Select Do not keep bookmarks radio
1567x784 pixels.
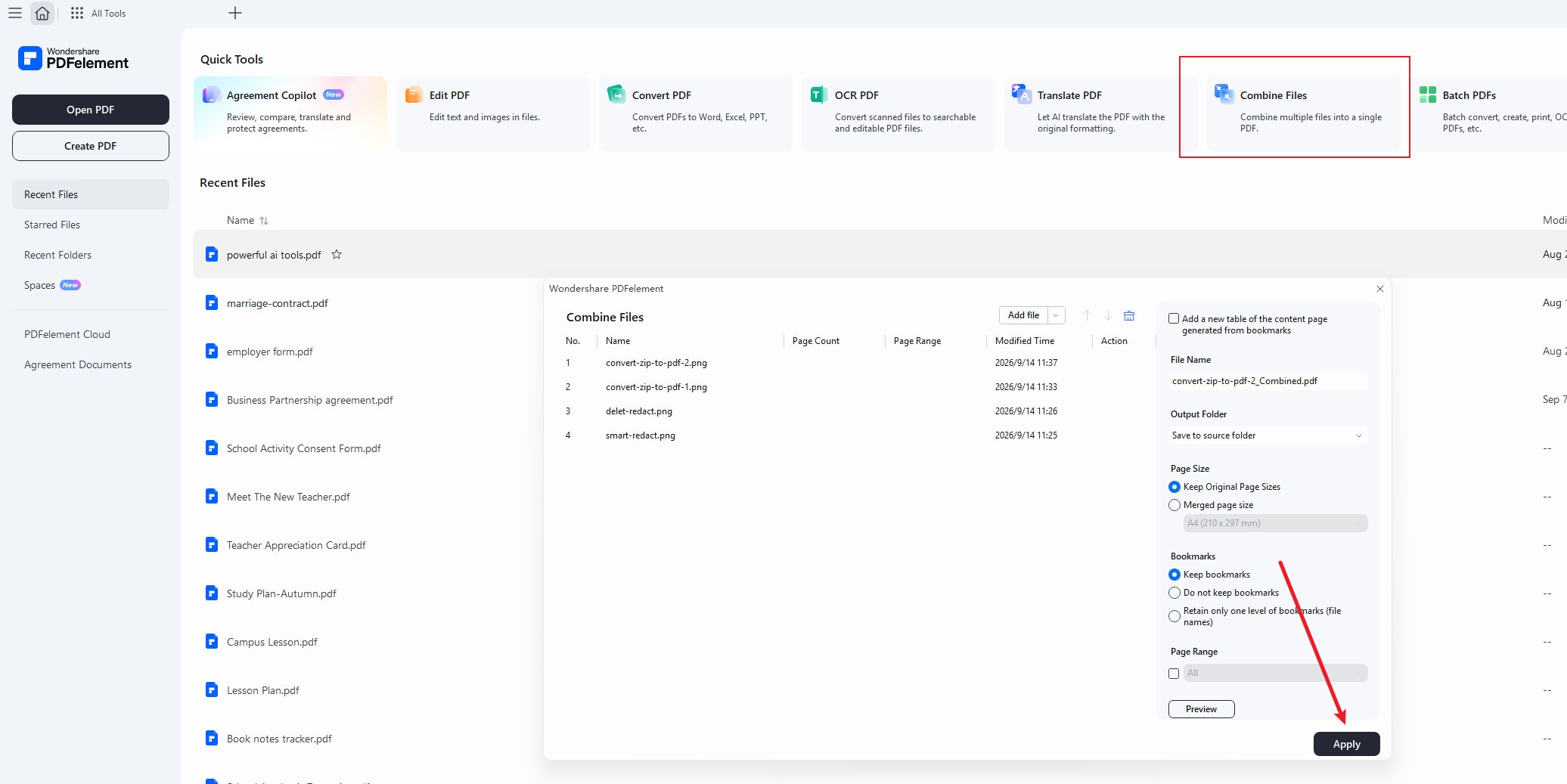pos(1174,593)
